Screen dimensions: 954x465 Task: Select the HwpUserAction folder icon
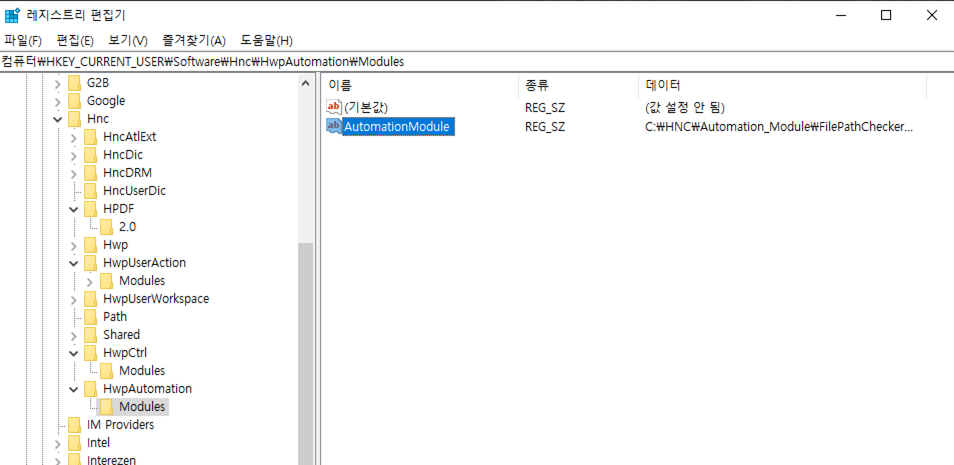click(x=91, y=263)
